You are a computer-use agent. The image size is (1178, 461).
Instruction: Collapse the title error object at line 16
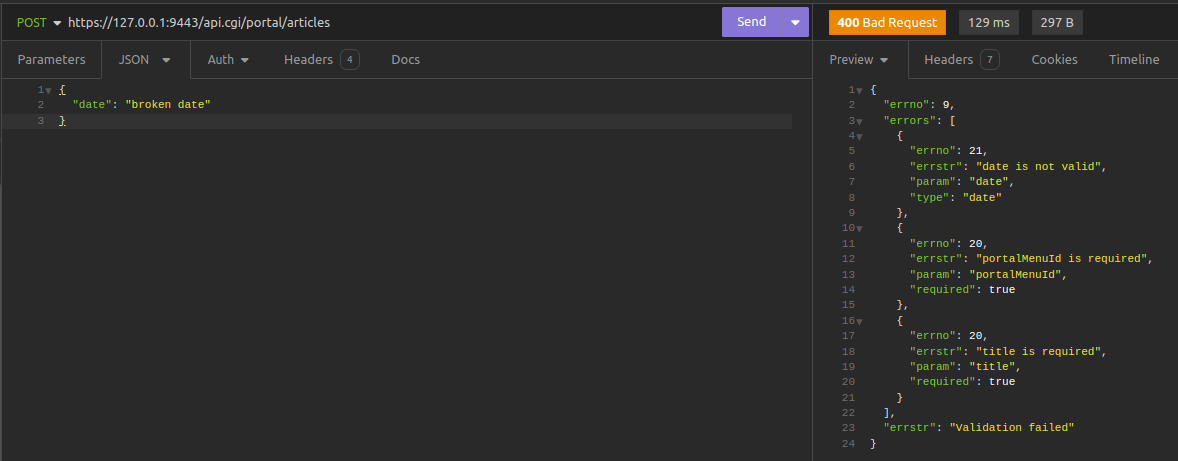pyautogui.click(x=858, y=321)
